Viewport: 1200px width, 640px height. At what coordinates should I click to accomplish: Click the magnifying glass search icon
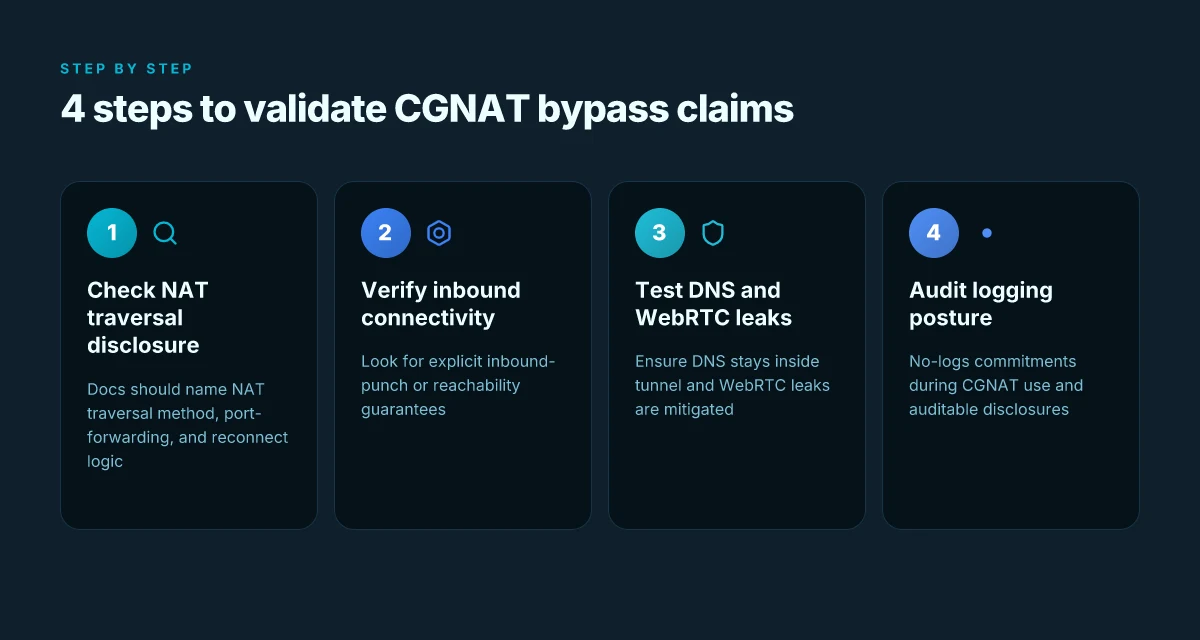pos(165,233)
